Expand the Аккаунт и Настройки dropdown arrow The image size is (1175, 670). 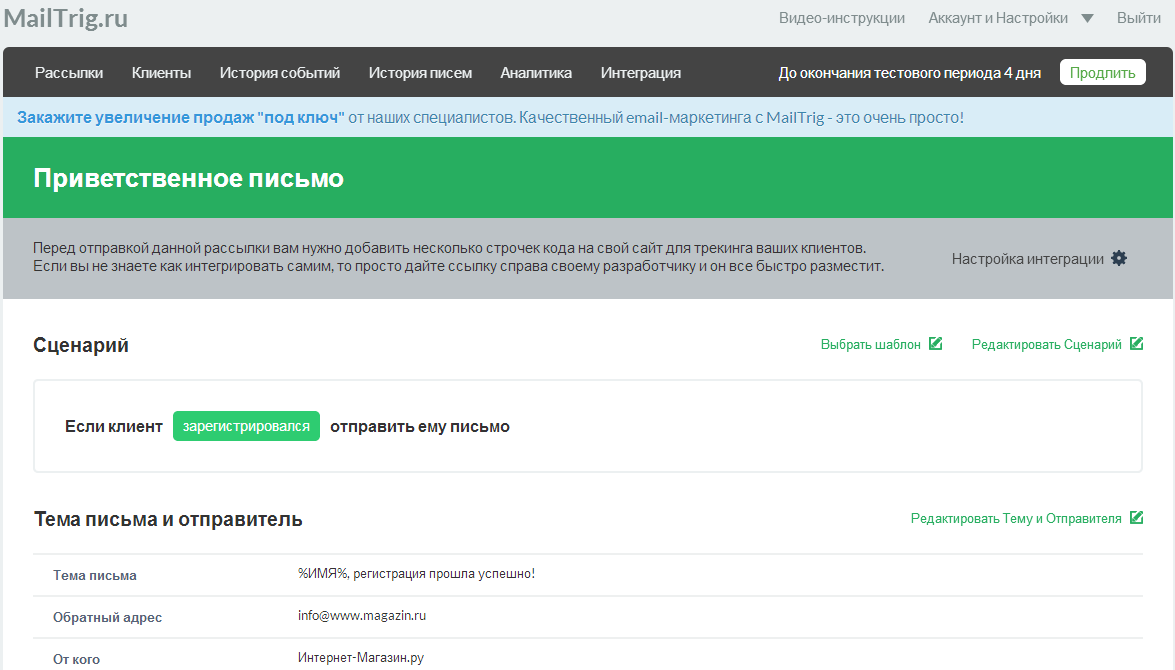[1087, 19]
